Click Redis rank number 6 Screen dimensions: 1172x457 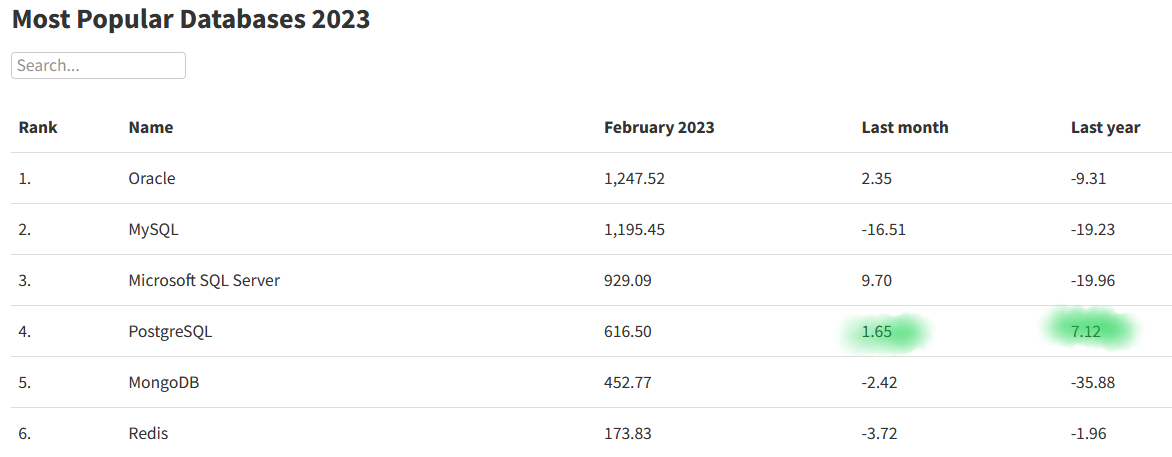[25, 433]
